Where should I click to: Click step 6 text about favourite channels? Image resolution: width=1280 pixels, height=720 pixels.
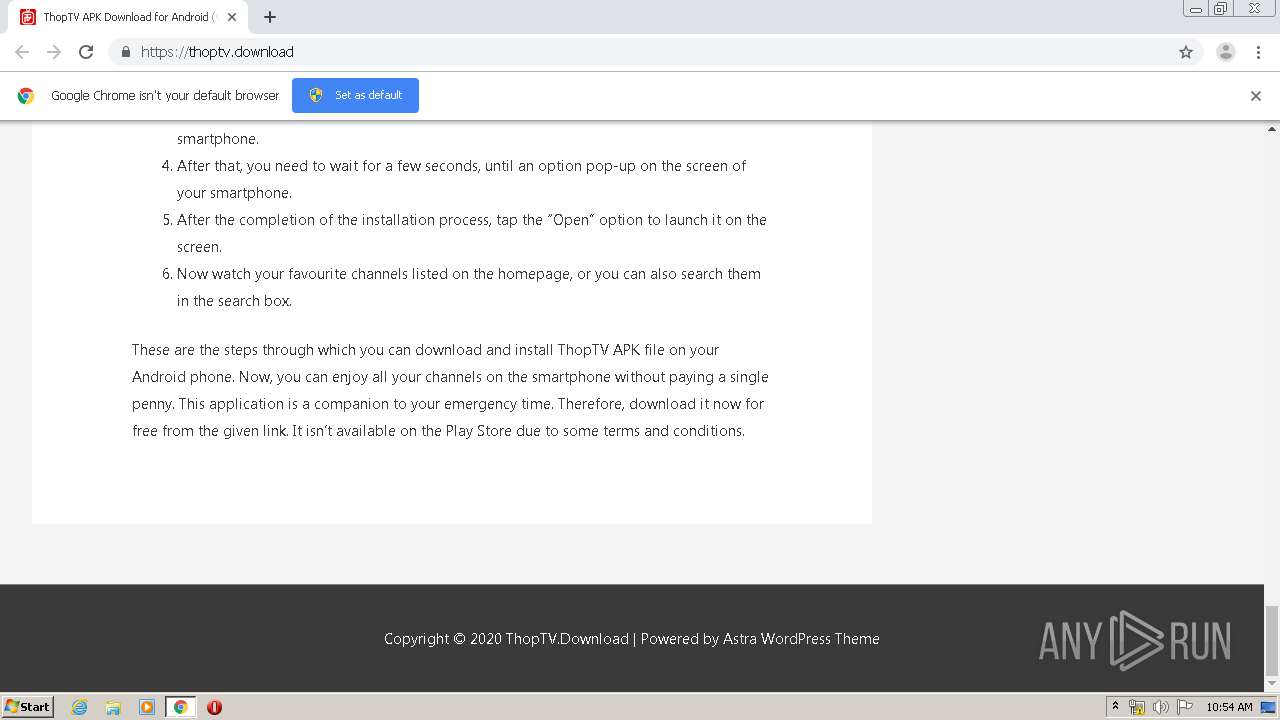[x=469, y=287]
